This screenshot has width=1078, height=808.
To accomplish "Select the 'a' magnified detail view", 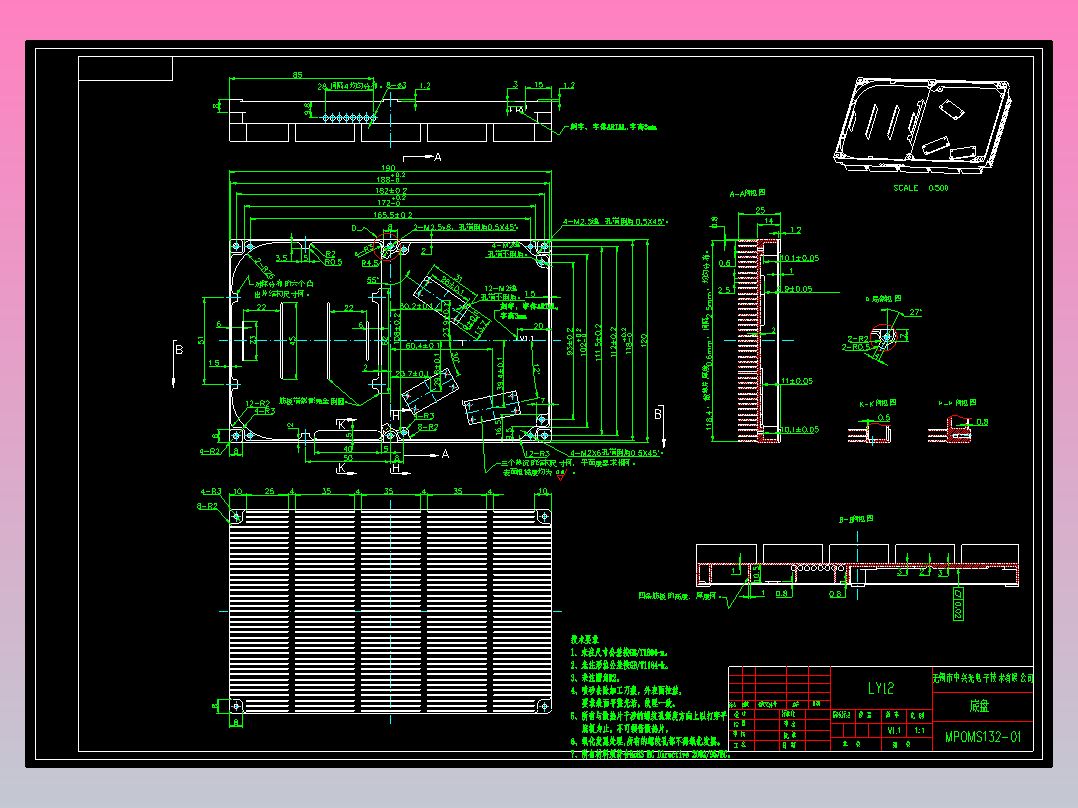I will coord(888,335).
